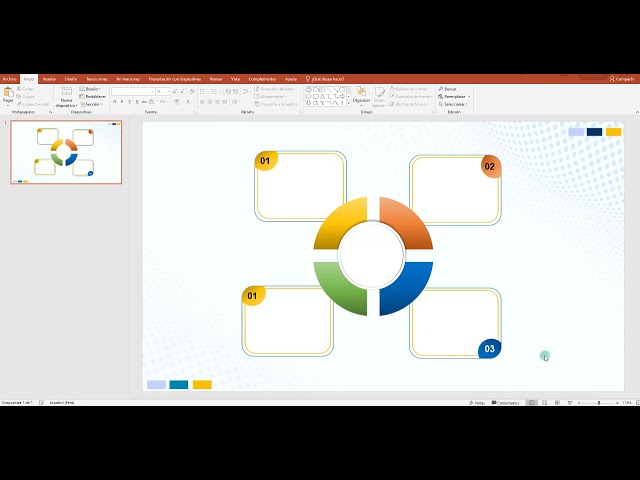Click the Buscar button

[x=447, y=89]
